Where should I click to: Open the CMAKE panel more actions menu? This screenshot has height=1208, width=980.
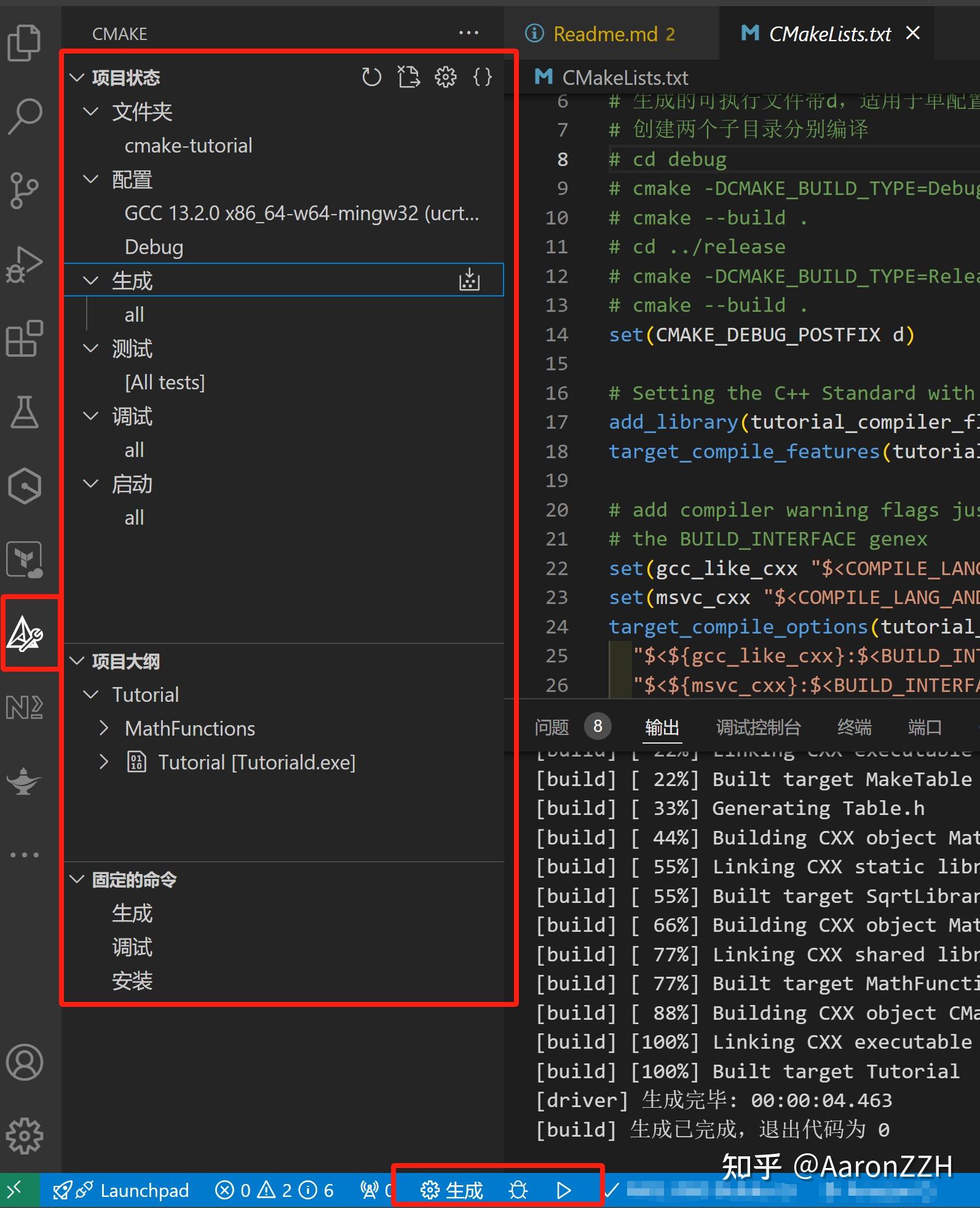[468, 33]
